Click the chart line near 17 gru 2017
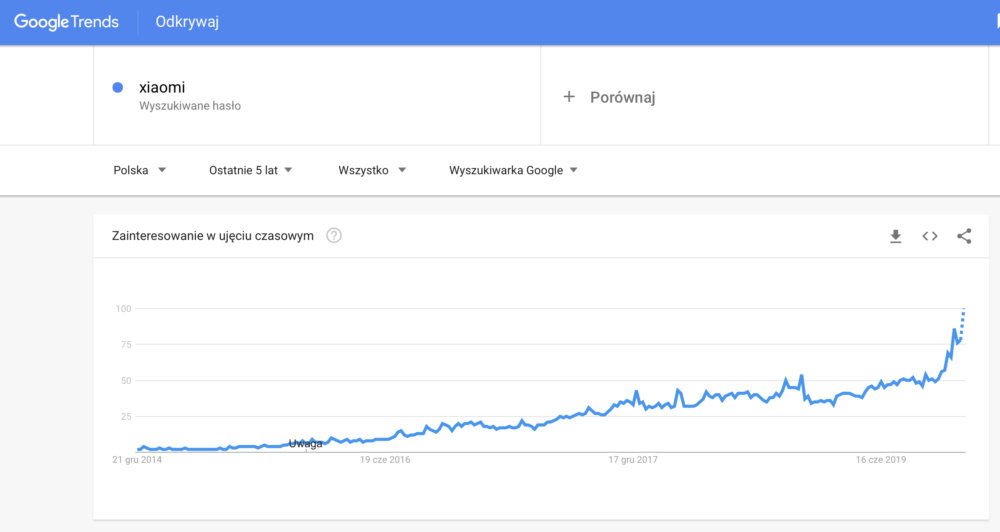Screen dimensions: 1000x532 [x=633, y=401]
